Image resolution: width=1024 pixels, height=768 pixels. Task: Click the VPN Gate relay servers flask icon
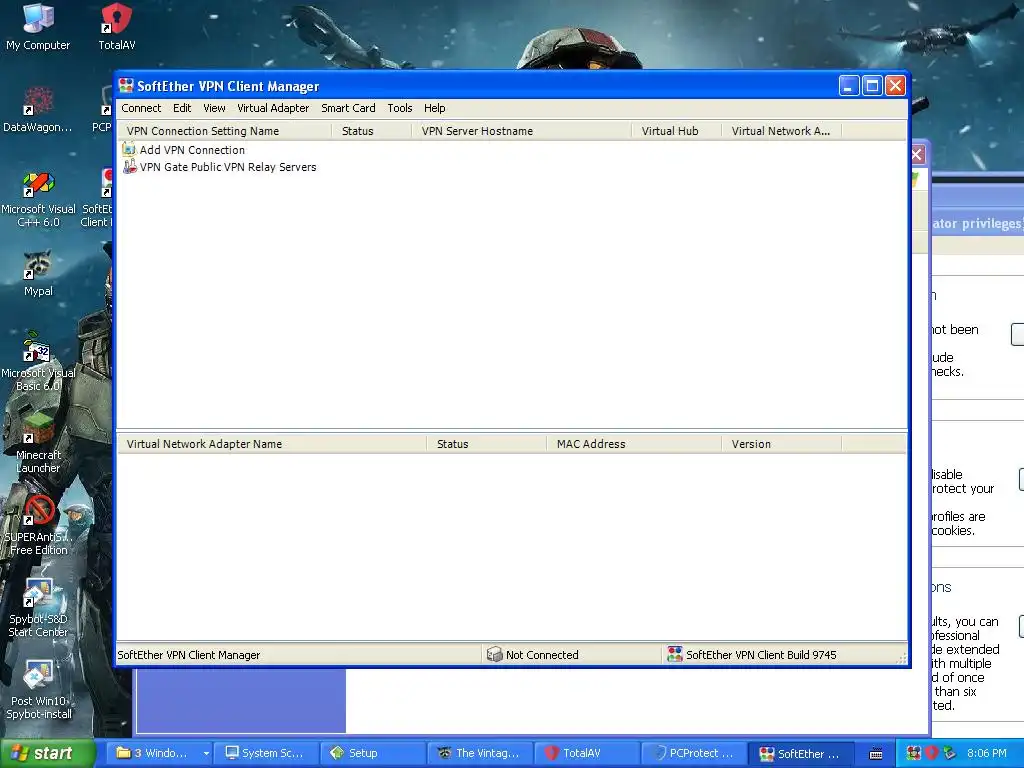[x=129, y=167]
